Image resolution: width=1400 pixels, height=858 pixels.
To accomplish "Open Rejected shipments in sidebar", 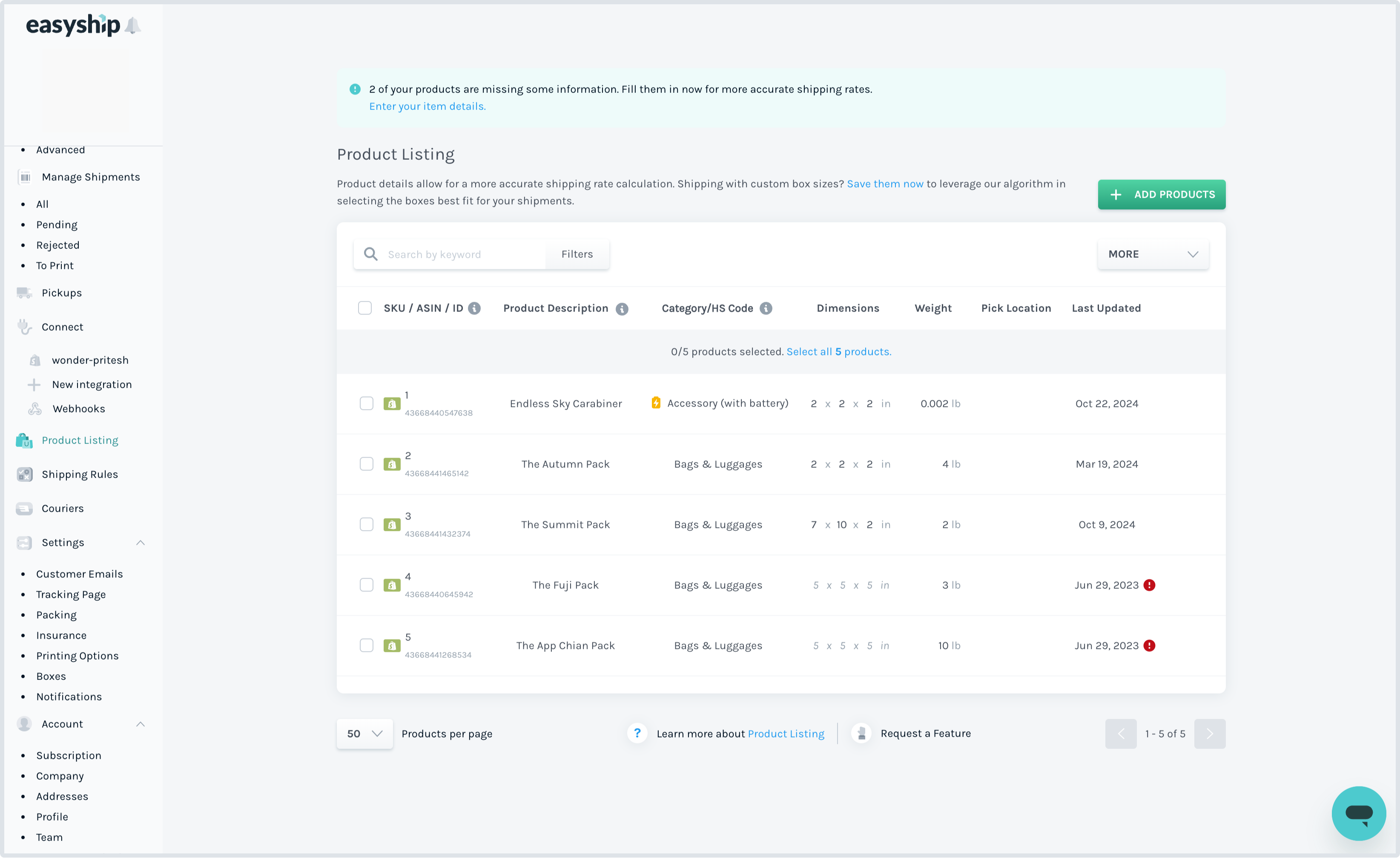I will [58, 245].
